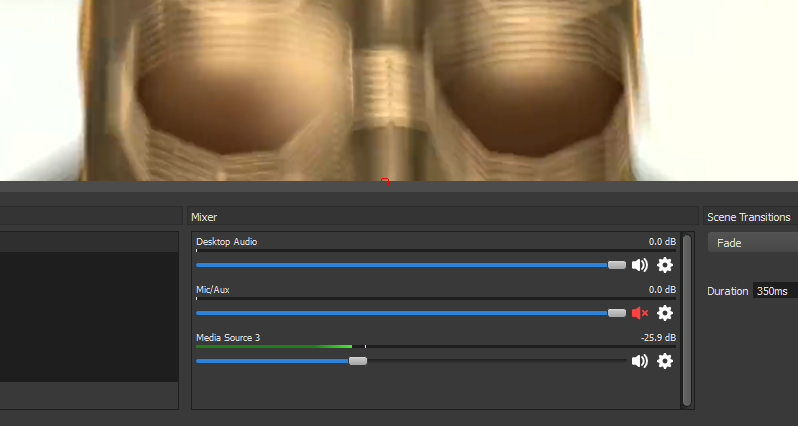Mute the Desktop Audio speaker icon
Screen dimensions: 798x426
point(640,265)
